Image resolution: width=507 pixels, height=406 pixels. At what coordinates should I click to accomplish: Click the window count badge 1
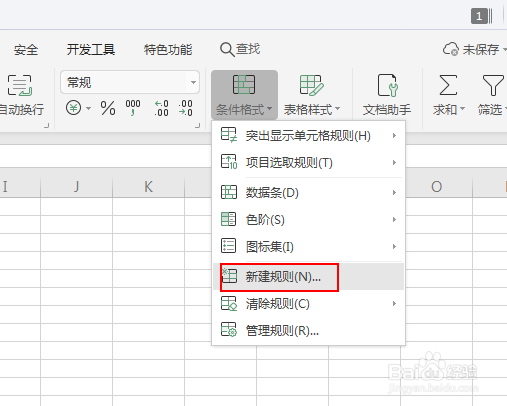[479, 16]
